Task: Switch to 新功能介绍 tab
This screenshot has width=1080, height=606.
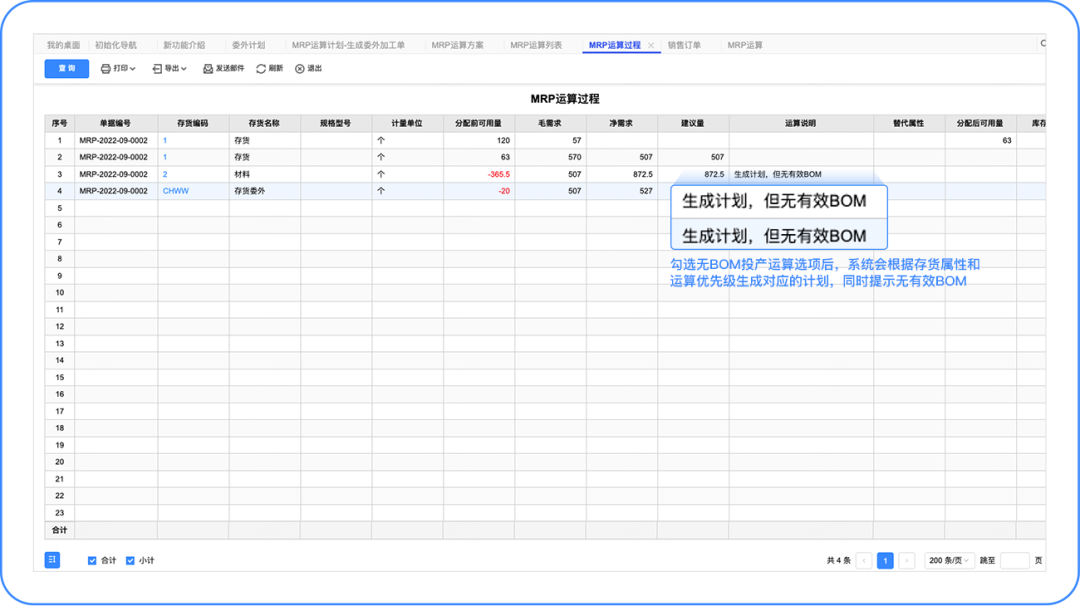Action: click(184, 45)
